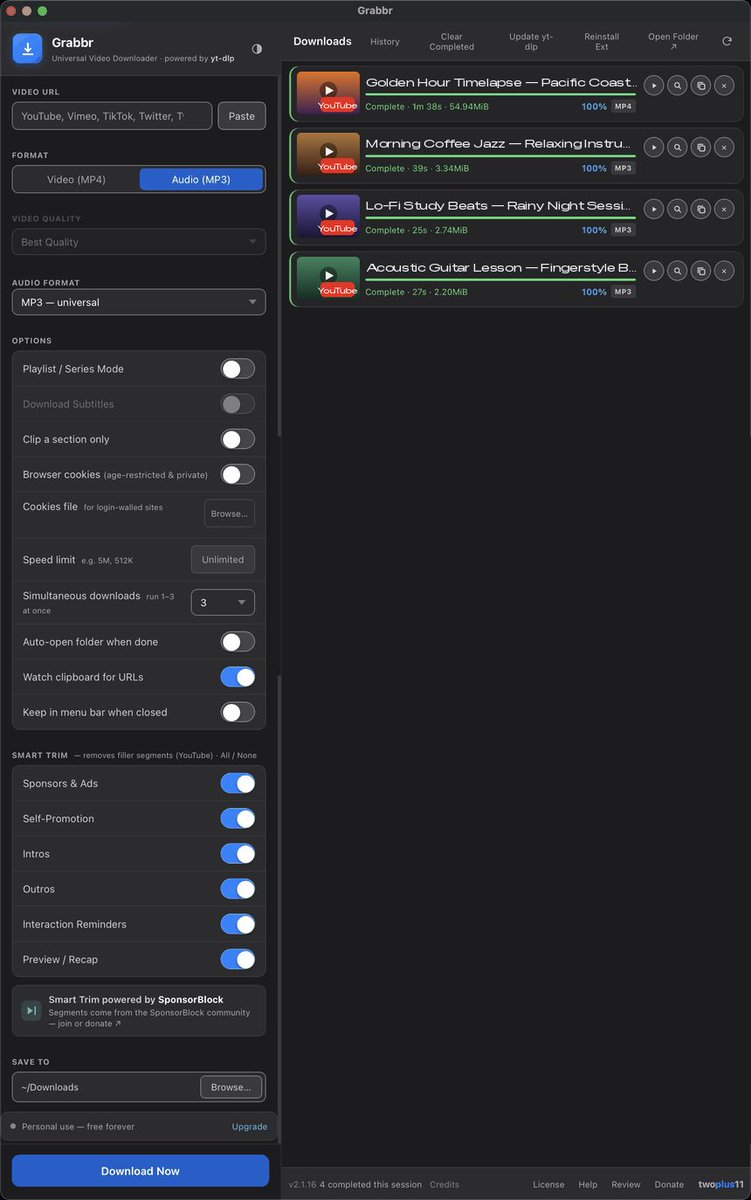The width and height of the screenshot is (751, 1200).
Task: Disable Preview / Recap toggle
Action: [238, 959]
